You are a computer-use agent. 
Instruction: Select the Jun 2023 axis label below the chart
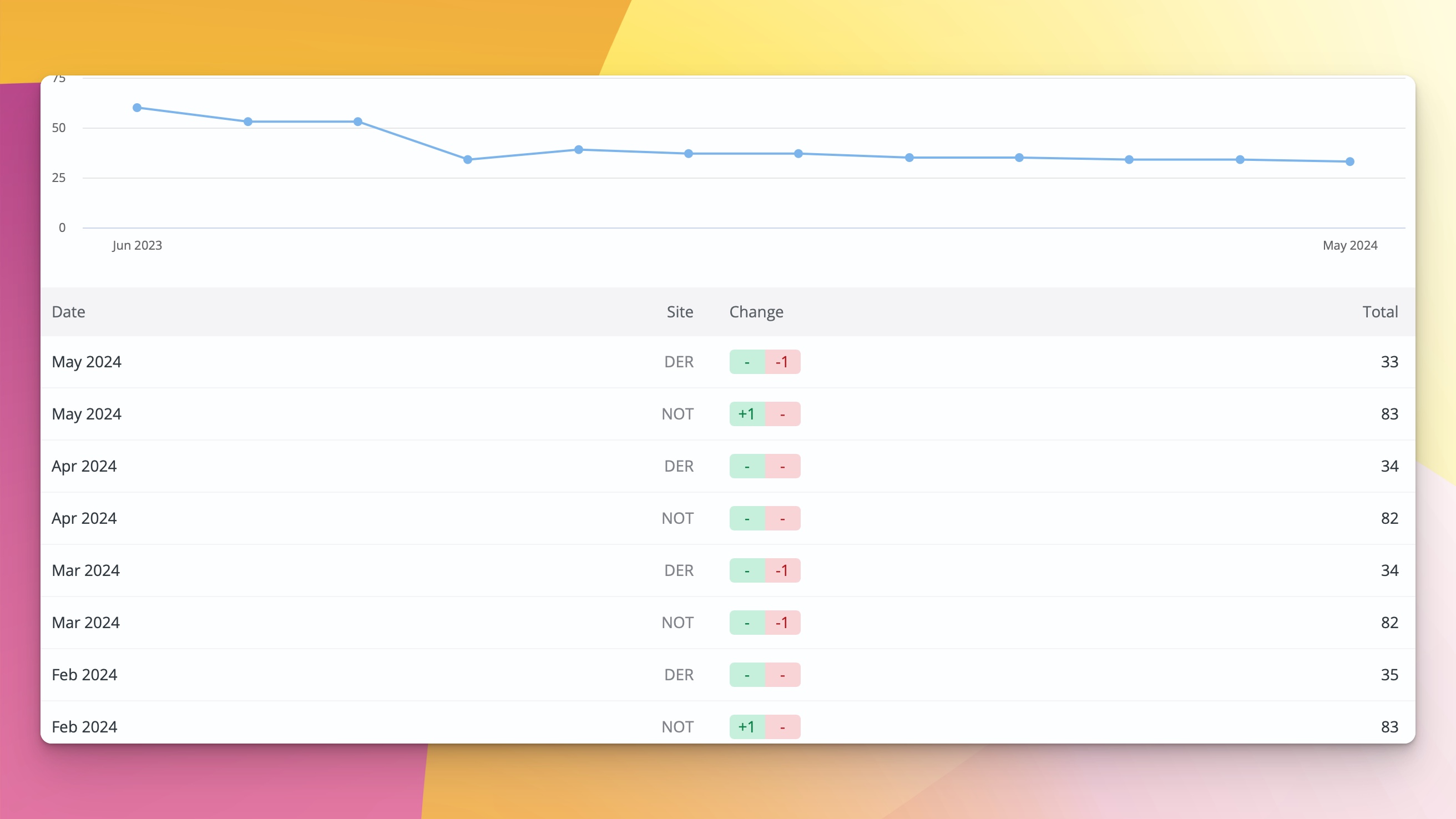coord(136,245)
